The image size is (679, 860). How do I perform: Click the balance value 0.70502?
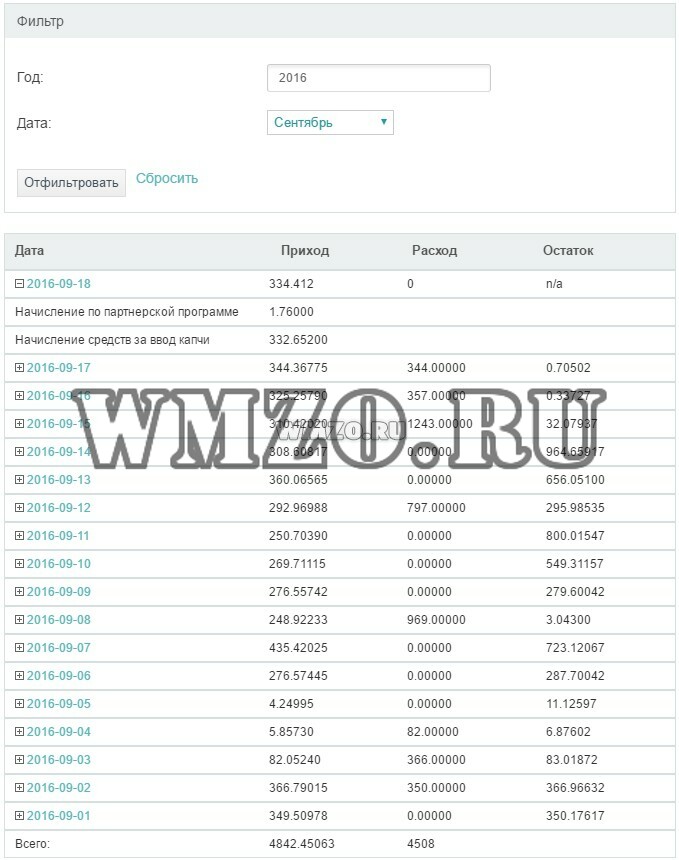coord(568,367)
